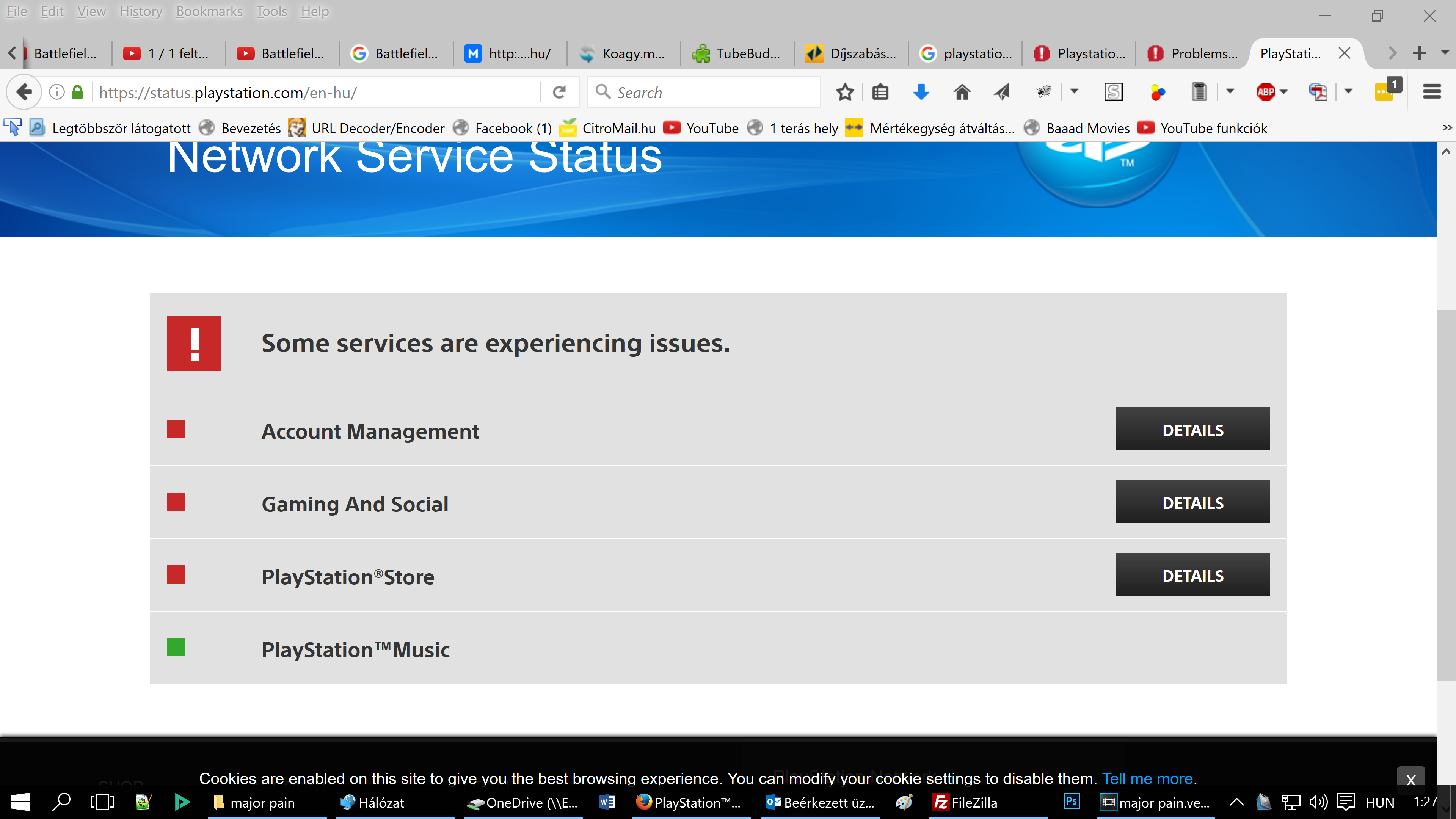The height and width of the screenshot is (819, 1456).
Task: Switch to the Díjszabás... tab
Action: (x=851, y=54)
